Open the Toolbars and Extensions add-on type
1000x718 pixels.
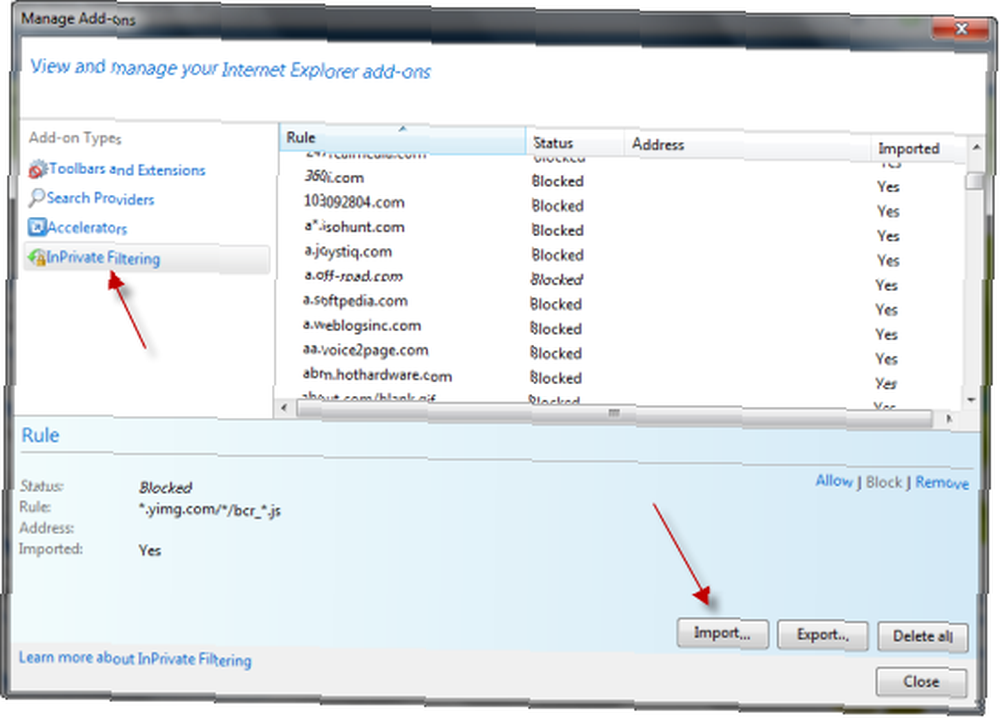[117, 169]
